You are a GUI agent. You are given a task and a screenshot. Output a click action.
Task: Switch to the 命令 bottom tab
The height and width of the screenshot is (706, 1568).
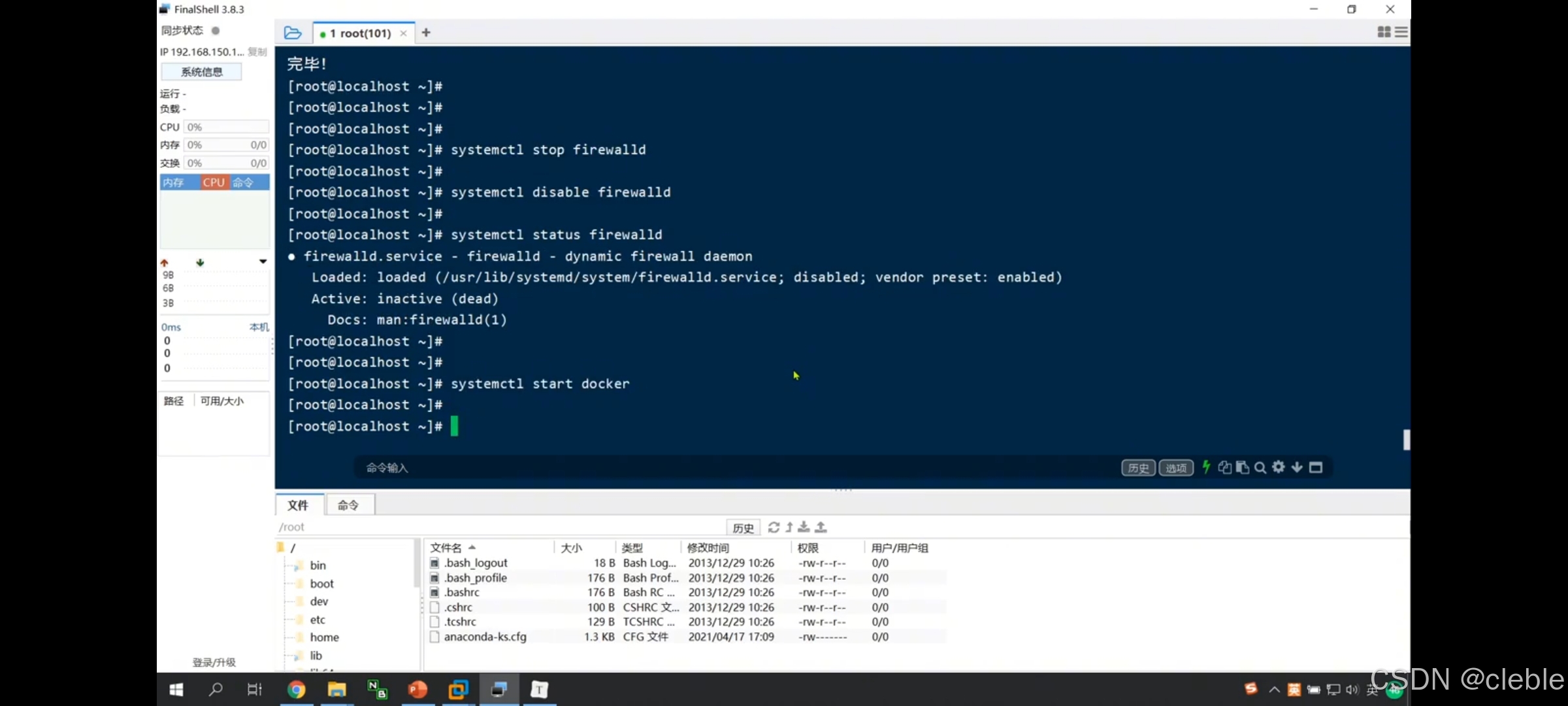coord(348,505)
